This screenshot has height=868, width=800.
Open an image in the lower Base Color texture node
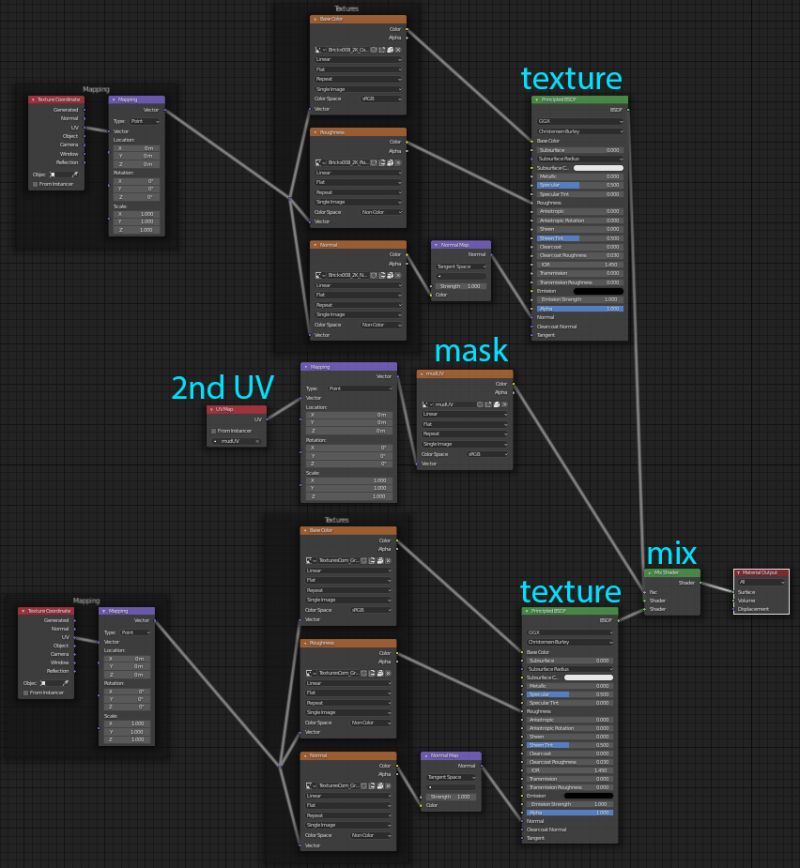click(372, 561)
